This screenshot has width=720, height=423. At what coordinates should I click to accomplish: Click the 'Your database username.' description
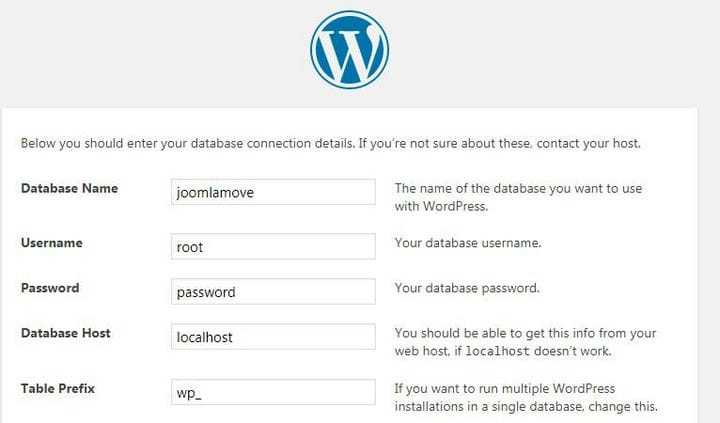pyautogui.click(x=468, y=243)
